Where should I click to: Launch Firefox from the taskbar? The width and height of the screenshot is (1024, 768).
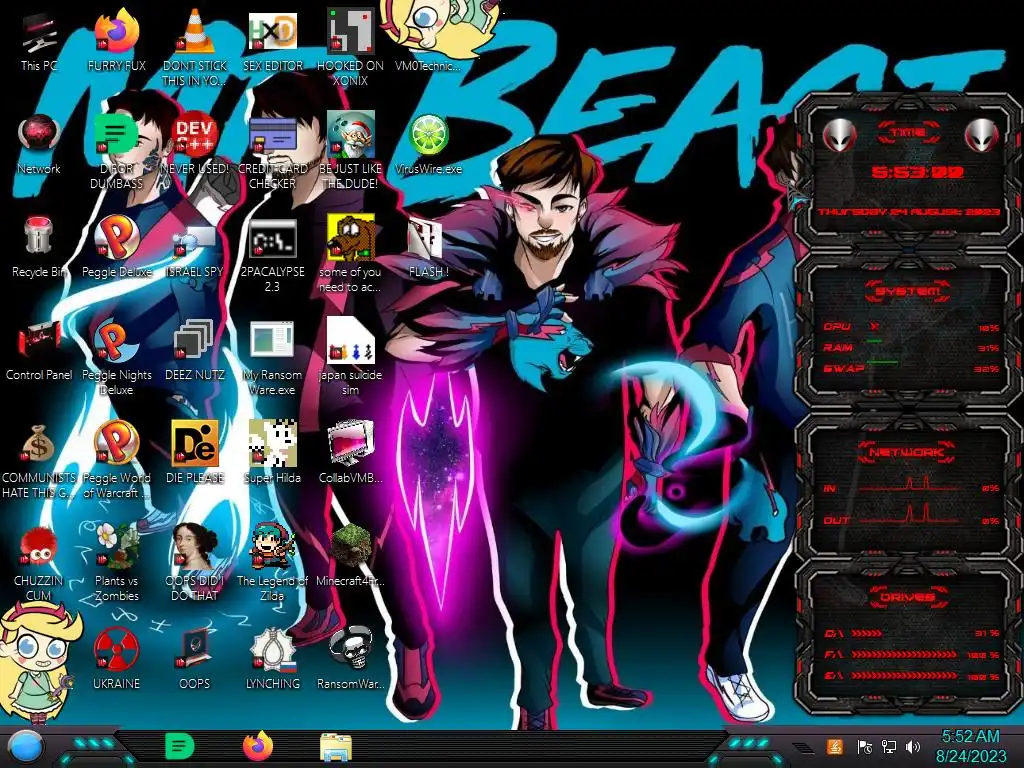tap(259, 746)
